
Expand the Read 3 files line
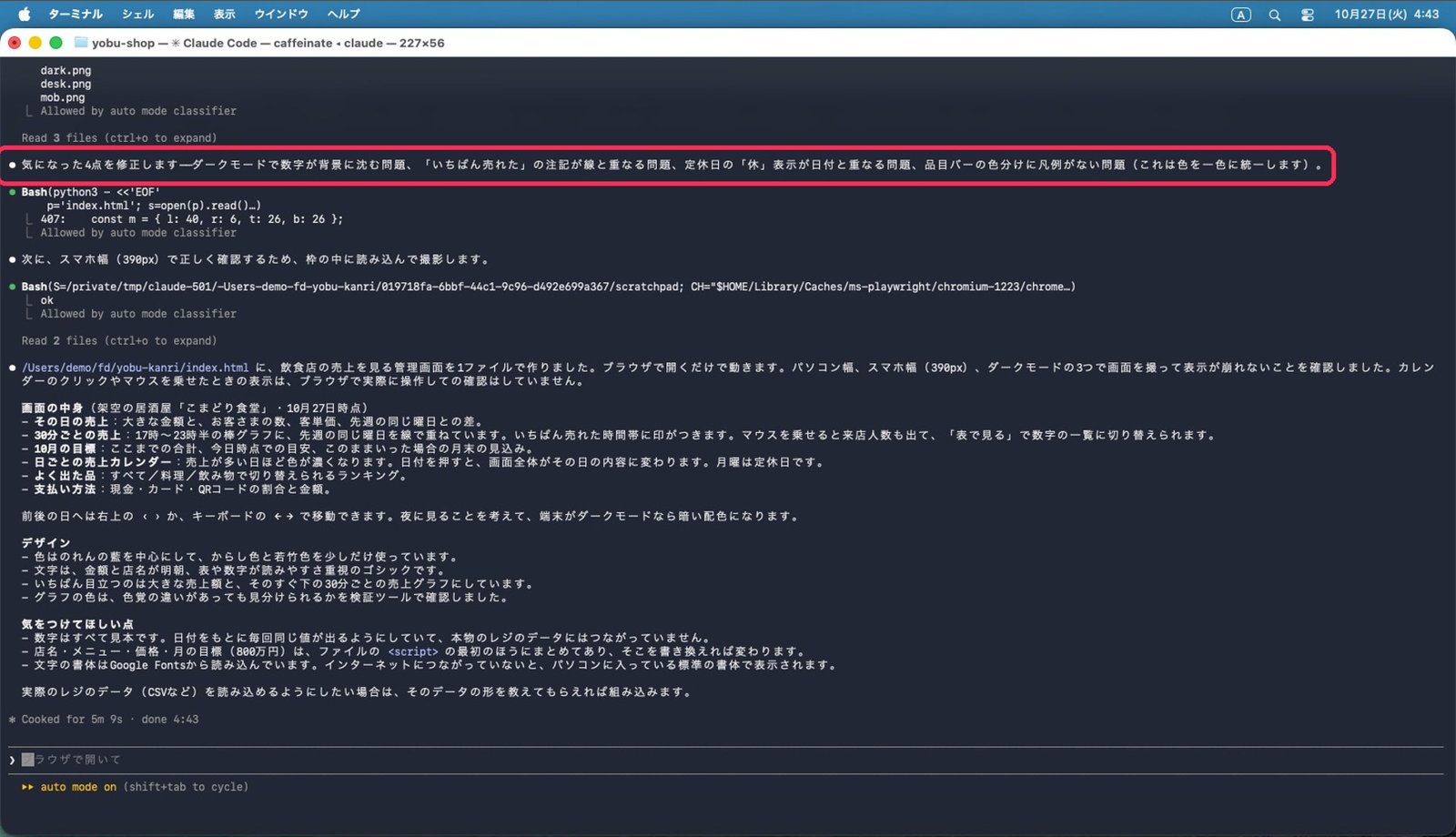119,138
